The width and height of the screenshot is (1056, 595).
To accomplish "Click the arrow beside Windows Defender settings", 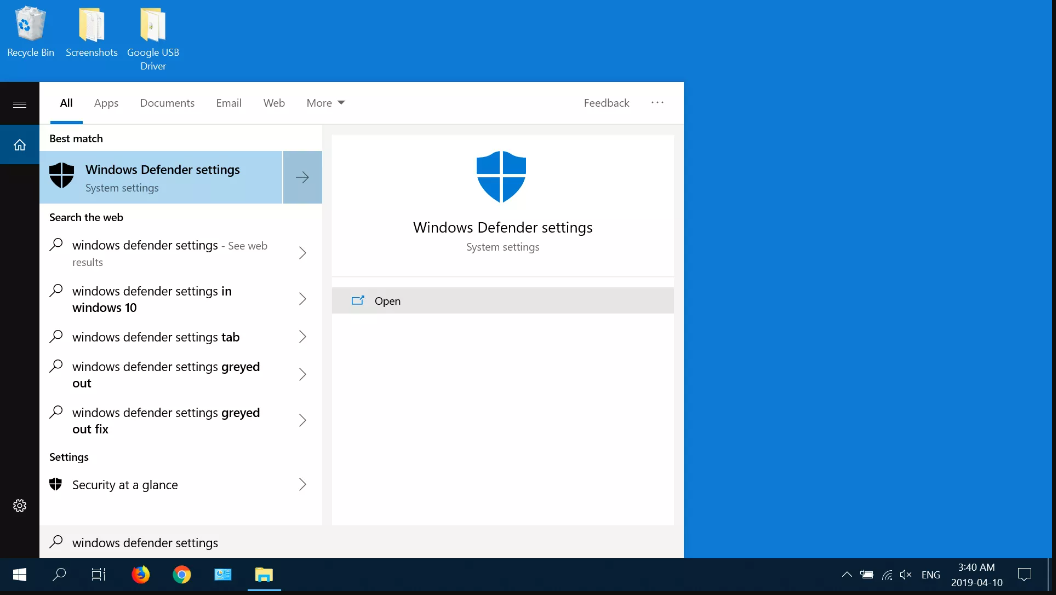I will tap(302, 177).
